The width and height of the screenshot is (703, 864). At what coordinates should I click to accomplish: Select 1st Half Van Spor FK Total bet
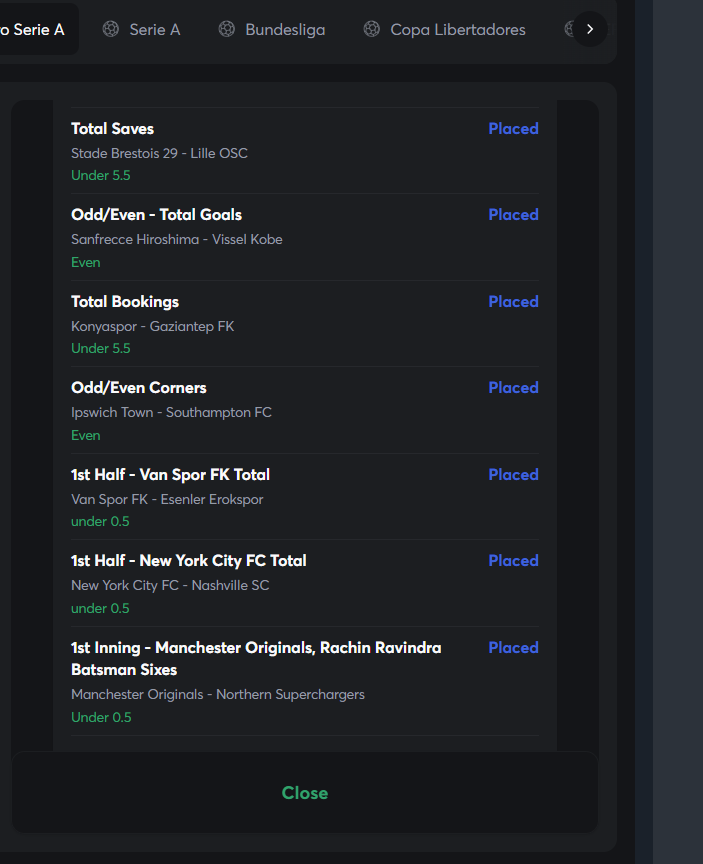[x=170, y=474]
